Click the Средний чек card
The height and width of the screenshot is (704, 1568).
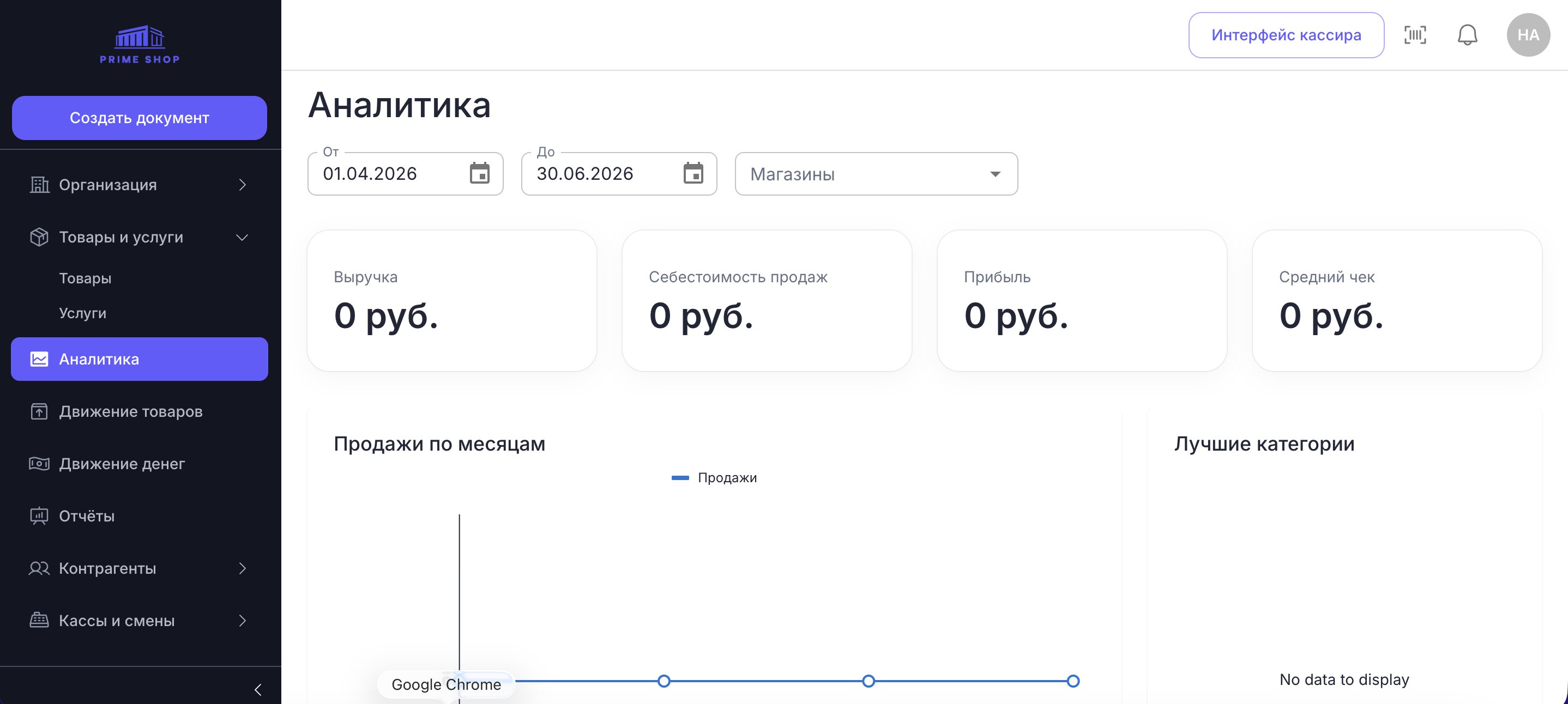(1397, 301)
